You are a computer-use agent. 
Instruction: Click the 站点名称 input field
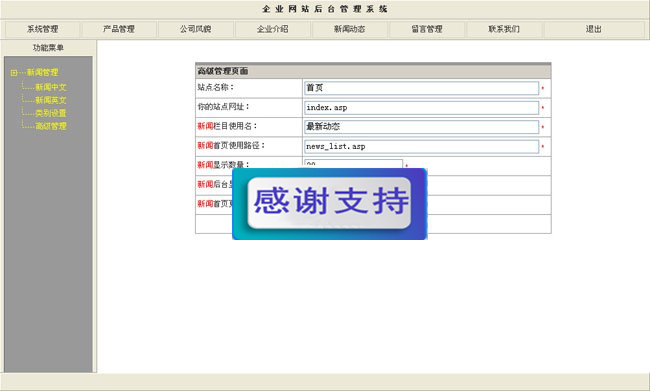421,88
